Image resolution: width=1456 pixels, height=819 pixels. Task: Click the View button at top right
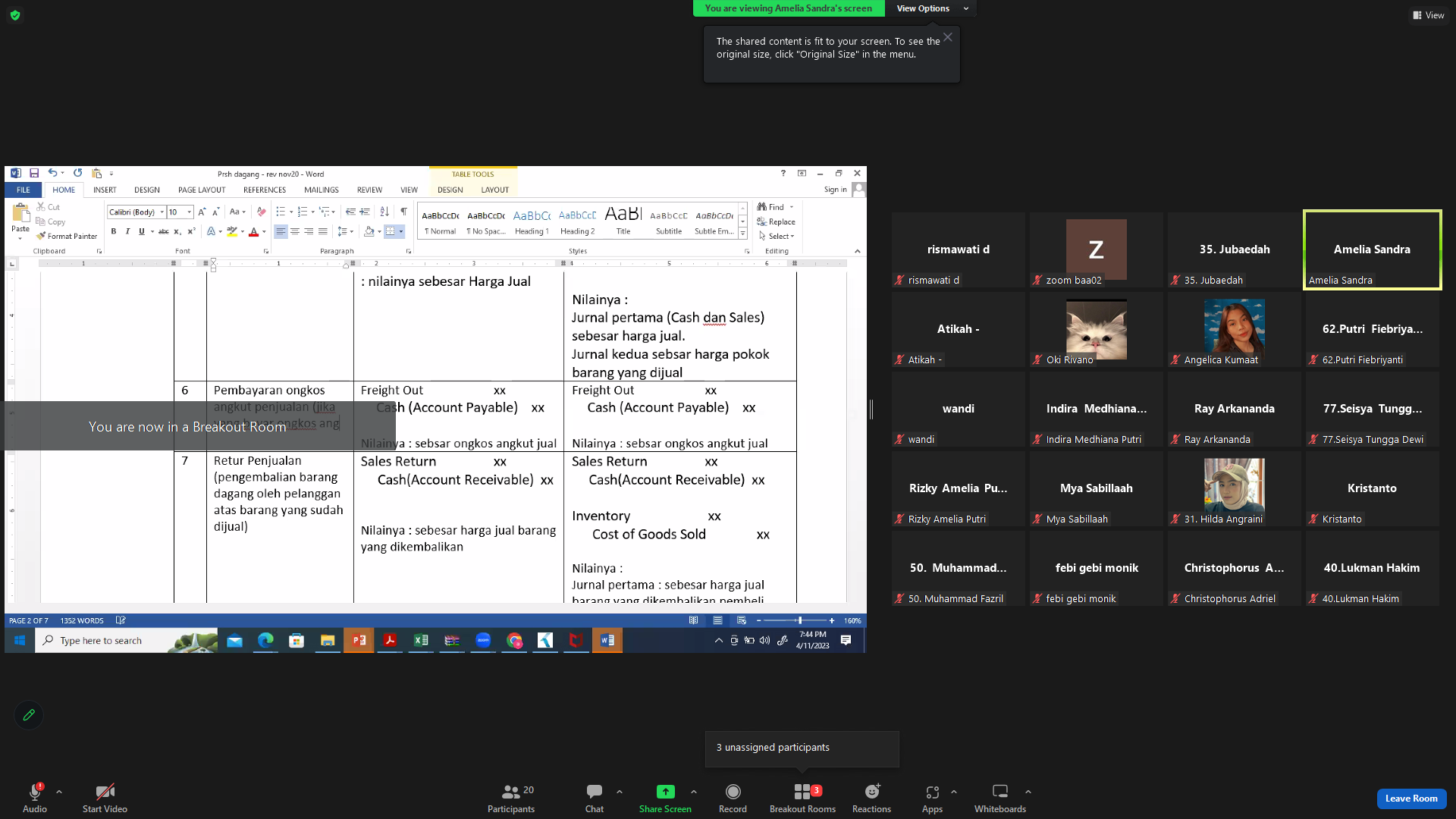tap(1428, 15)
